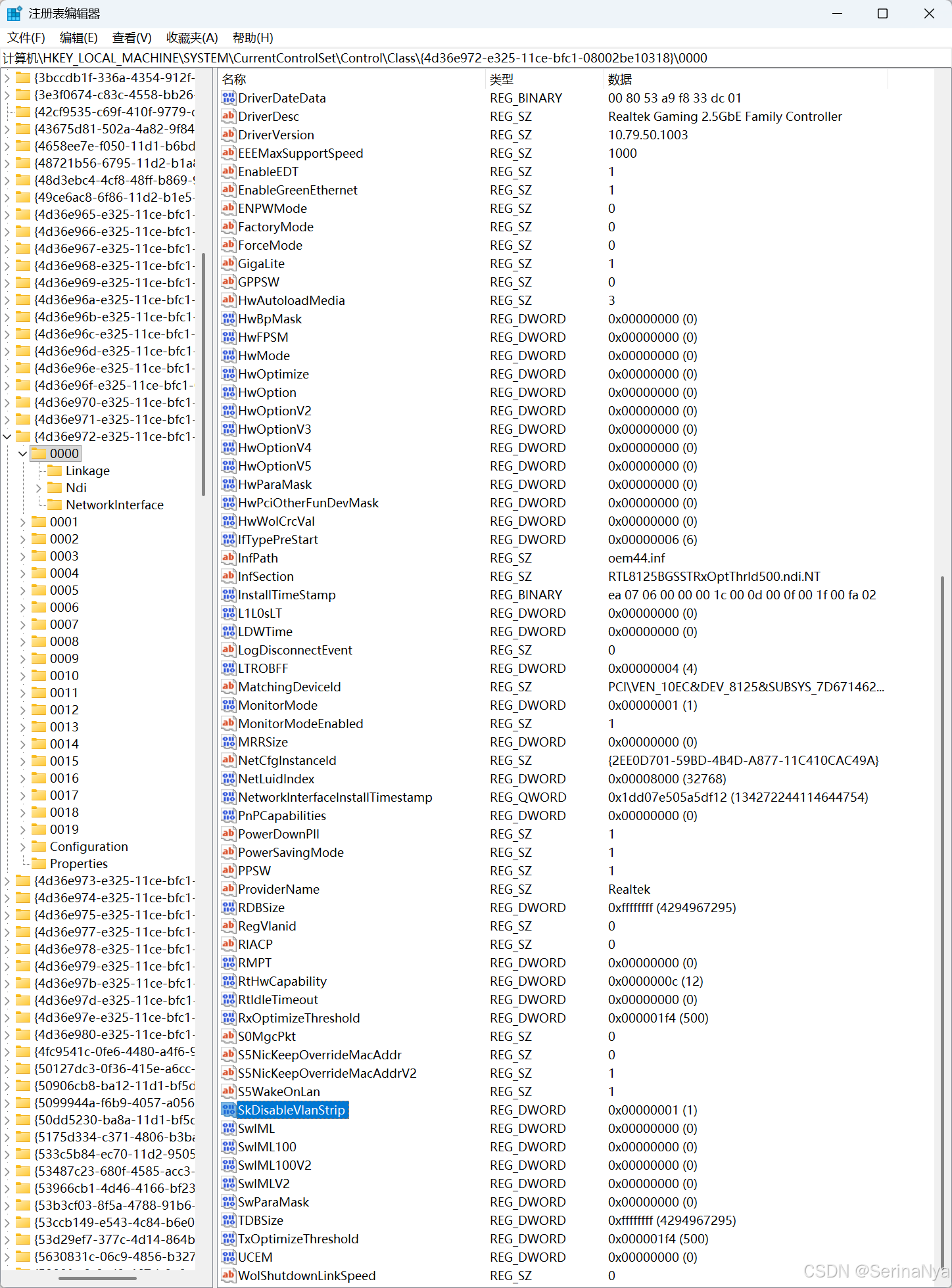Click the string icon beside MatchingDeviceId
The width and height of the screenshot is (952, 1288).
click(228, 687)
